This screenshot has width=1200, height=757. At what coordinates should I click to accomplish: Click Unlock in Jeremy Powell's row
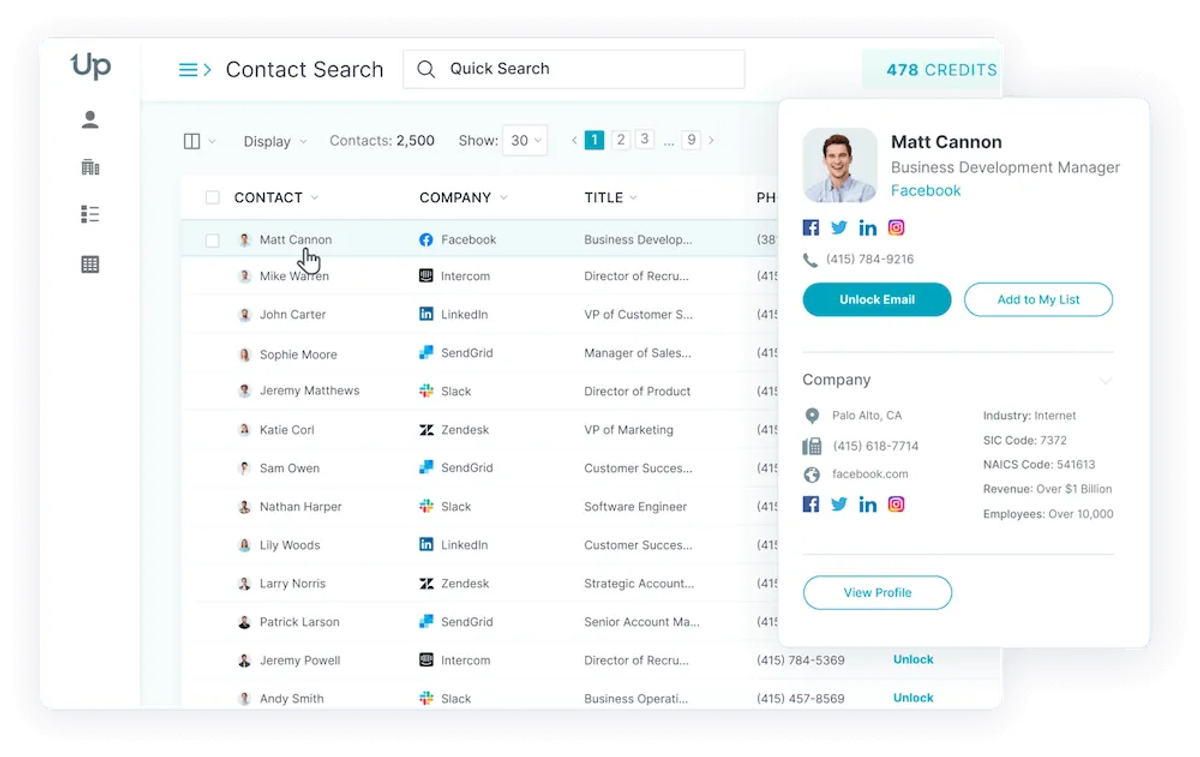(913, 660)
